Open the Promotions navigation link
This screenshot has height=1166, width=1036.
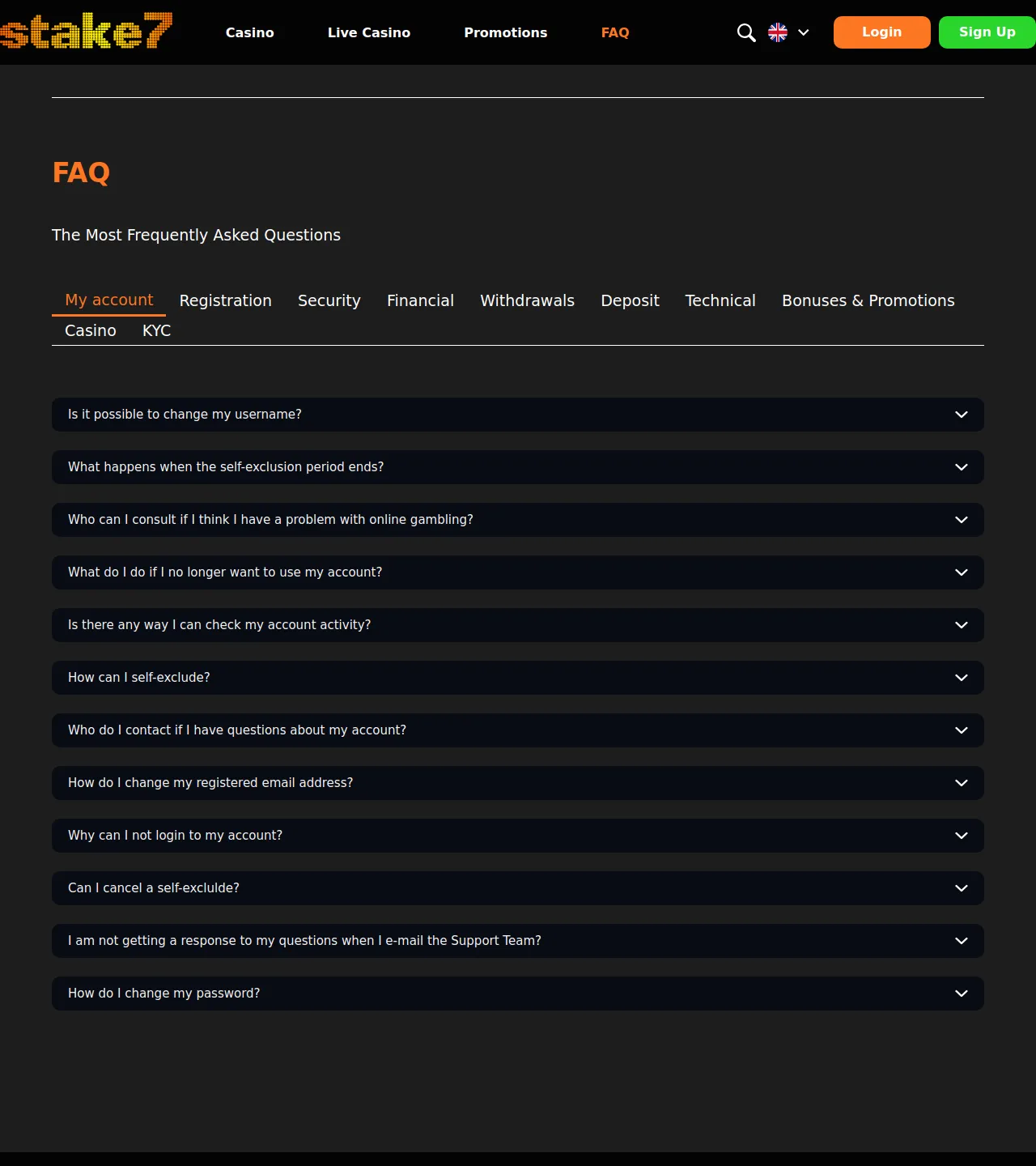pyautogui.click(x=506, y=32)
